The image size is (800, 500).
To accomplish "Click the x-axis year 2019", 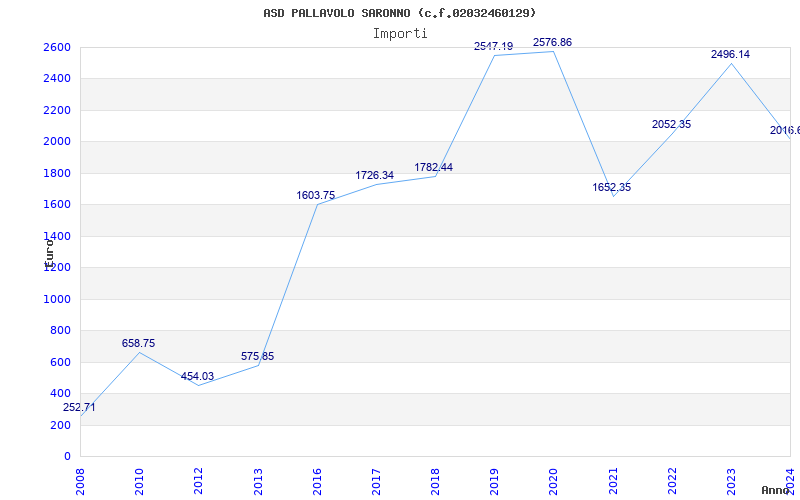I will tap(494, 481).
